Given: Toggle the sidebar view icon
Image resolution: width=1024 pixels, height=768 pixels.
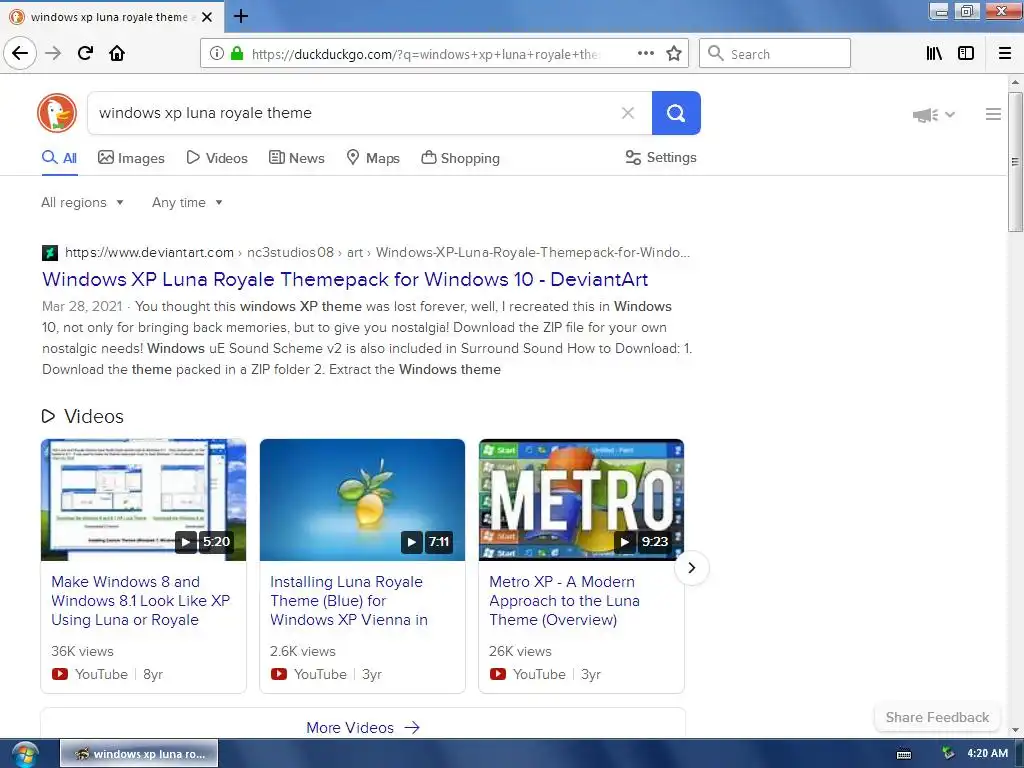Looking at the screenshot, I should pyautogui.click(x=966, y=53).
